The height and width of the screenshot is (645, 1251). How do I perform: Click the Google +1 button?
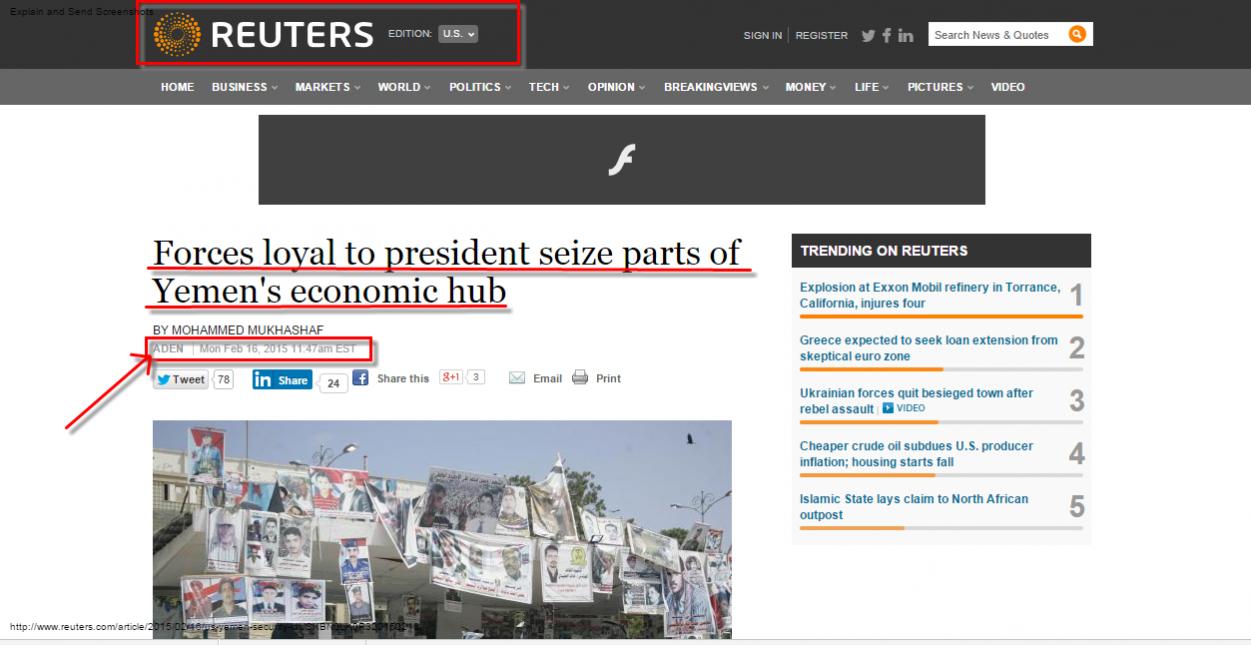[x=451, y=377]
